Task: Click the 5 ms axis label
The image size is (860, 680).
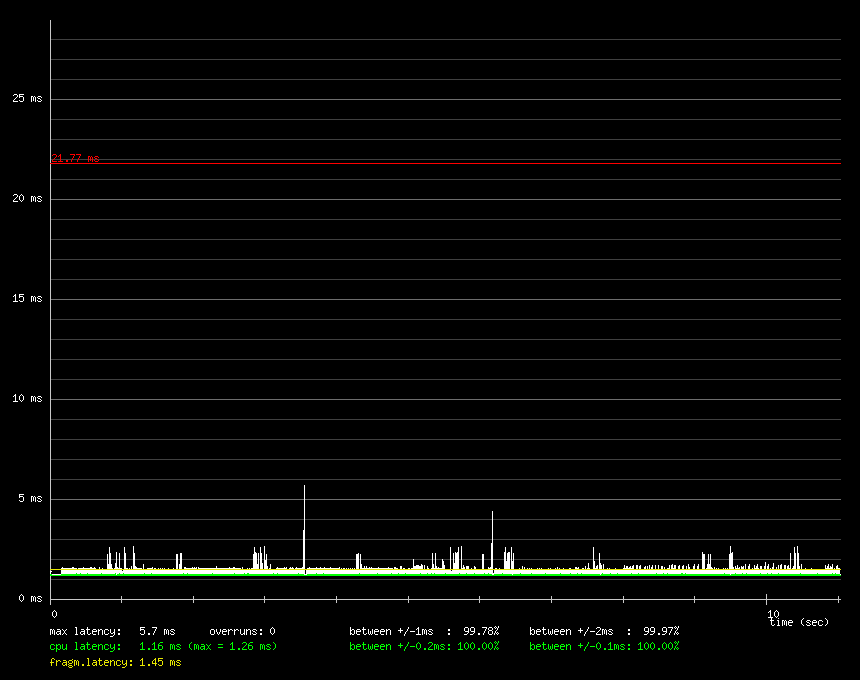Action: [30, 498]
